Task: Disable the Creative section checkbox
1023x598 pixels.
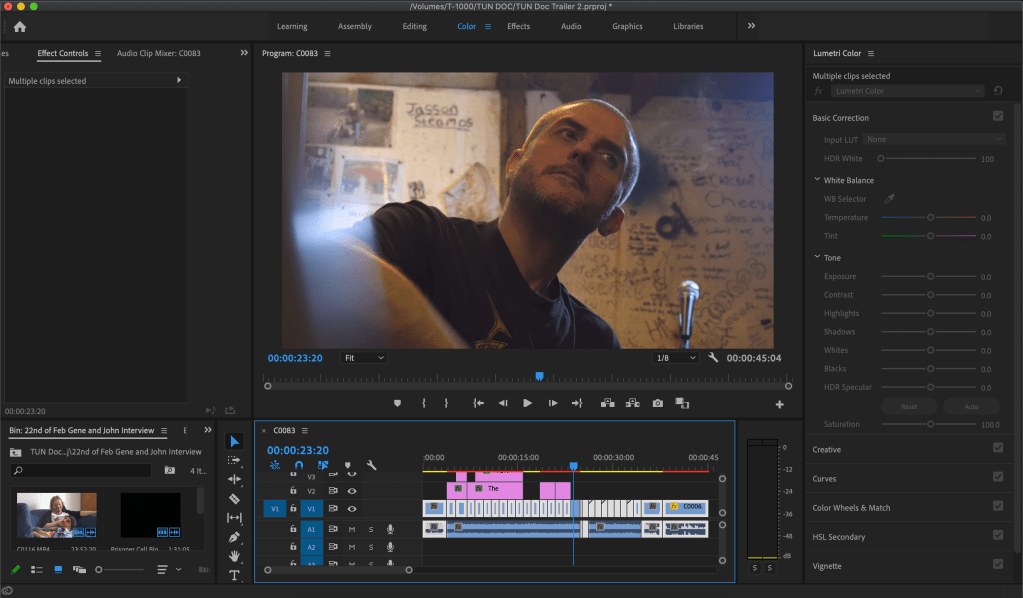Action: (x=997, y=448)
